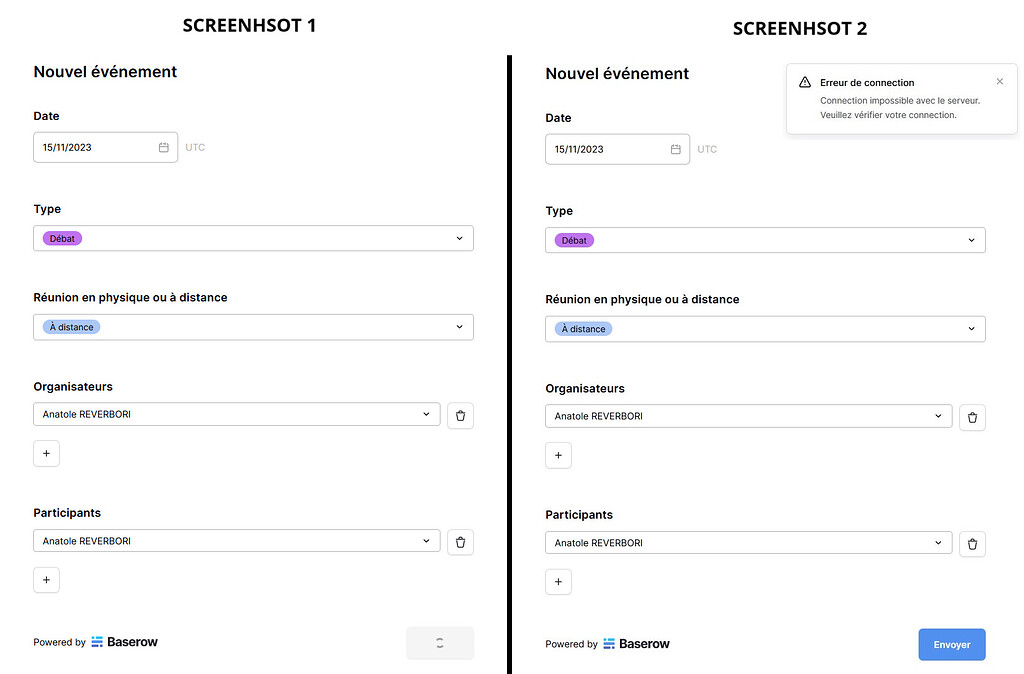This screenshot has width=1024, height=674.
Task: Dismiss the Erreur de connection notification
Action: coord(999,81)
